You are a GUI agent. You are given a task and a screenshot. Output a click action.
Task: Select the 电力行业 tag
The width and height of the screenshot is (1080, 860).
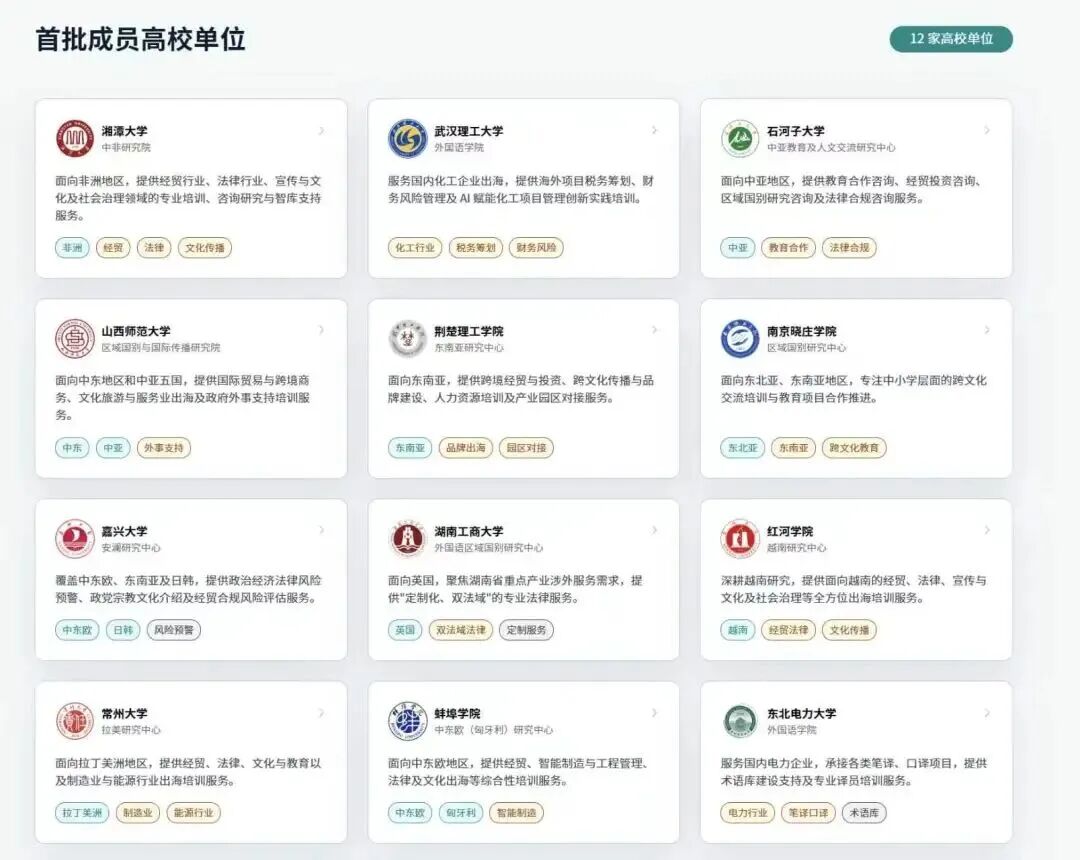[748, 813]
